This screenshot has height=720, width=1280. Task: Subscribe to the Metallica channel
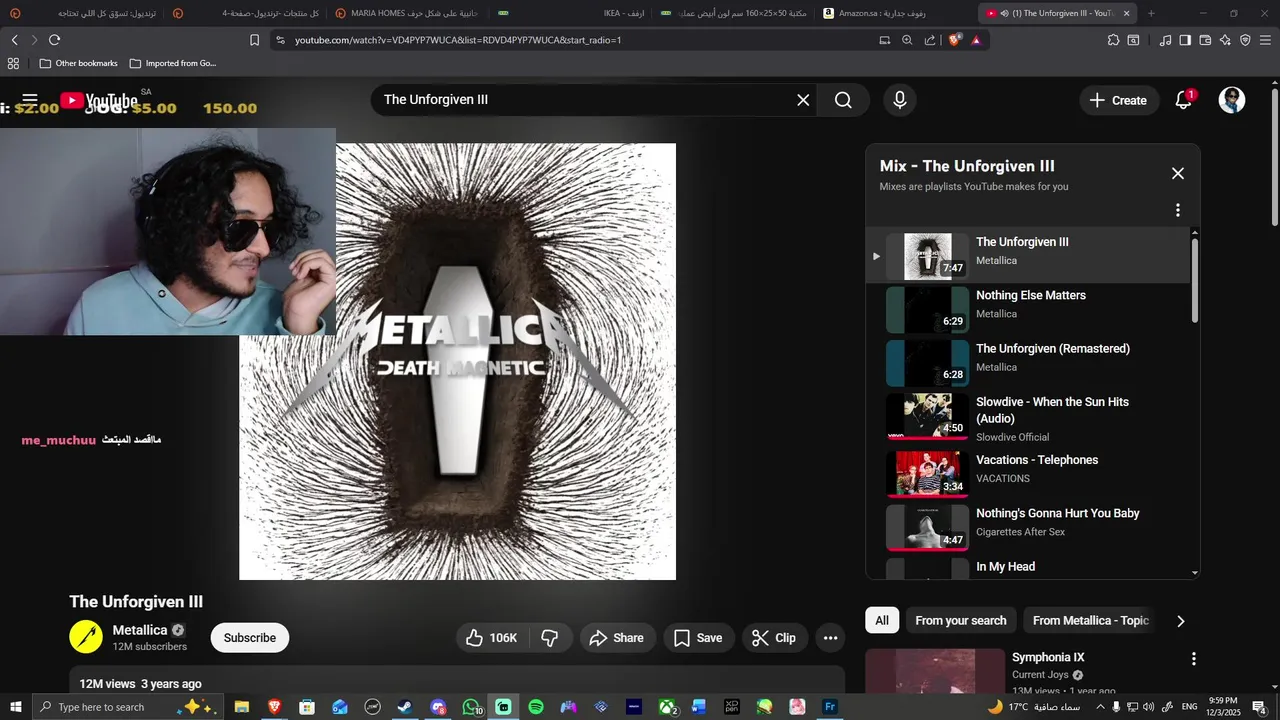[x=250, y=638]
